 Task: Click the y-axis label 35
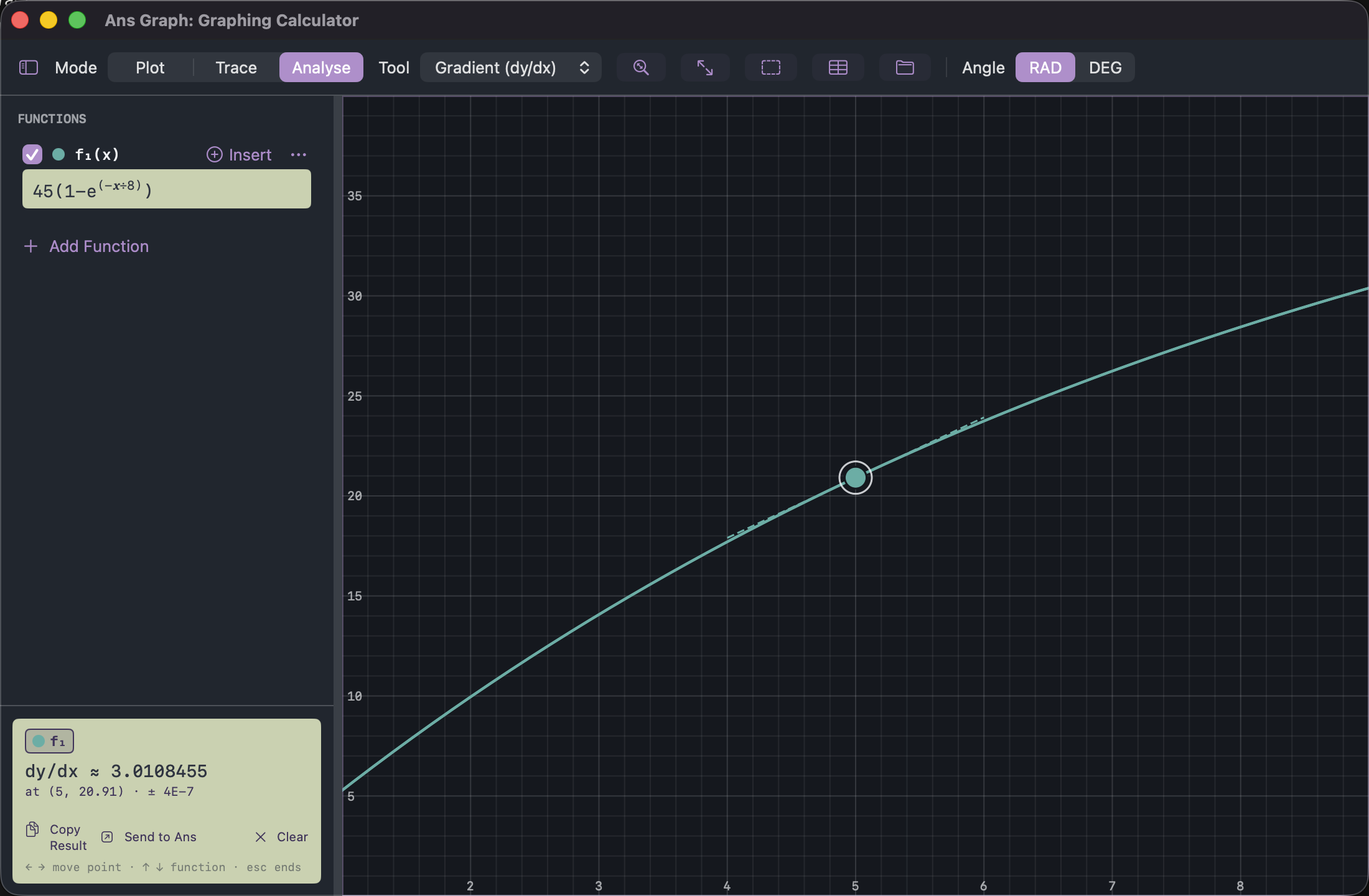coord(355,196)
